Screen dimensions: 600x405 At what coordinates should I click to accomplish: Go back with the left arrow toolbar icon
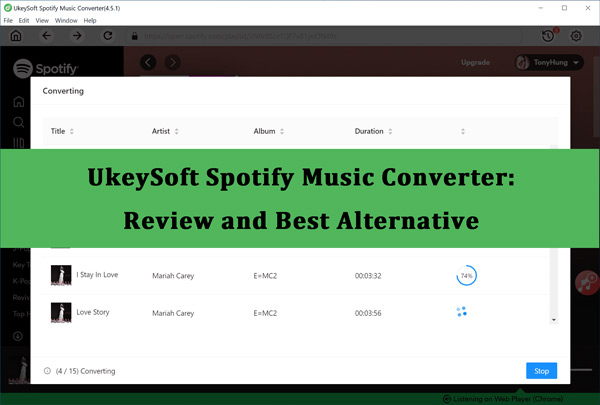[46, 36]
